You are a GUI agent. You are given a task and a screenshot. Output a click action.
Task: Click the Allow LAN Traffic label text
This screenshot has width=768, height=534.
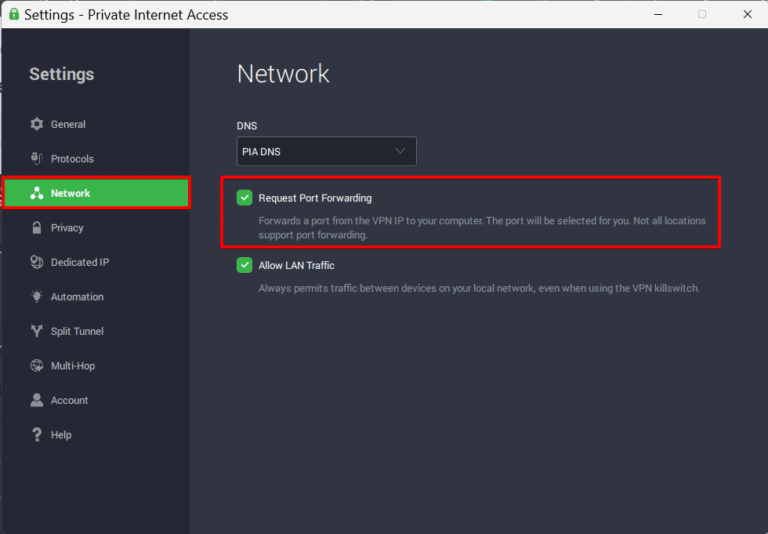click(296, 265)
